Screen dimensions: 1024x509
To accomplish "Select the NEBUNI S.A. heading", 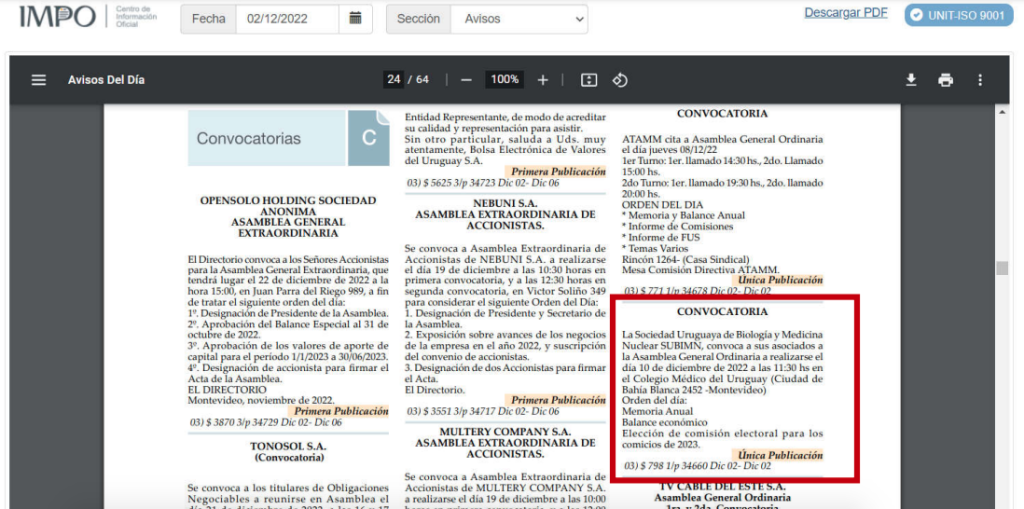I will point(505,203).
